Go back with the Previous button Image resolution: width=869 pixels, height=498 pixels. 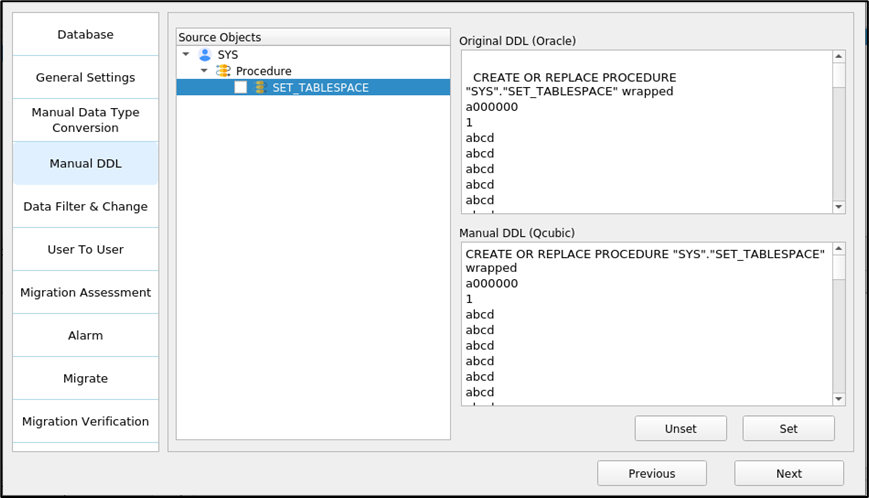[652, 473]
